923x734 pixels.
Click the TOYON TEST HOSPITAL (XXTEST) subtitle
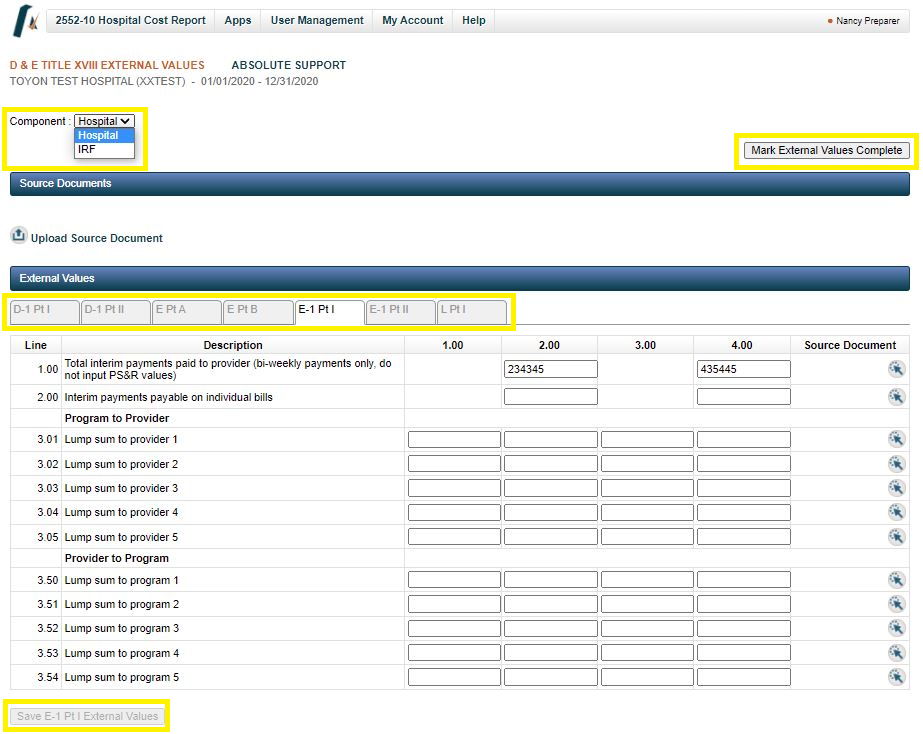(98, 81)
